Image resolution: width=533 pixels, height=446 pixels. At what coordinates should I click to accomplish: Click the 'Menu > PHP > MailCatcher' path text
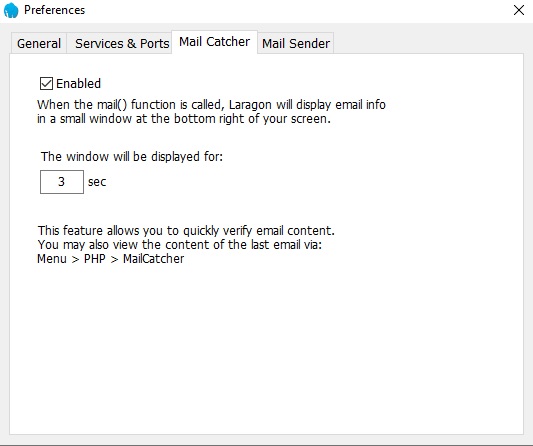[110, 259]
